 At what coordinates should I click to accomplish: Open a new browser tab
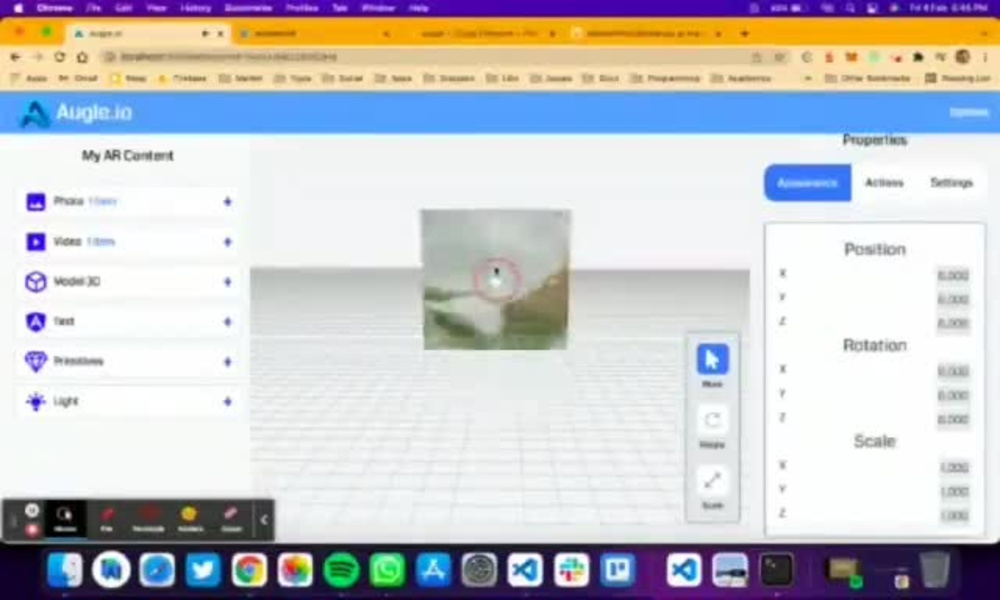[x=744, y=34]
